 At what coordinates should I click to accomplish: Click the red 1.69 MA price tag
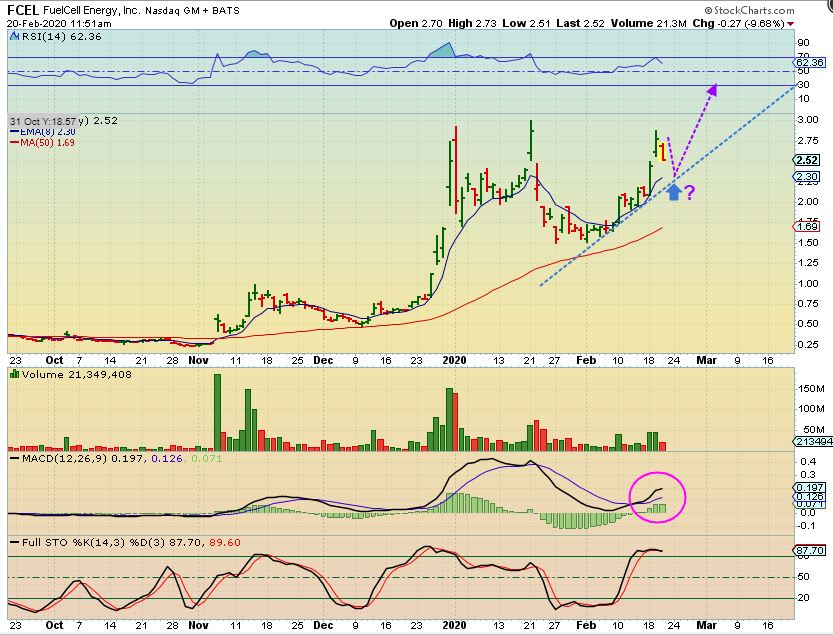pyautogui.click(x=809, y=228)
